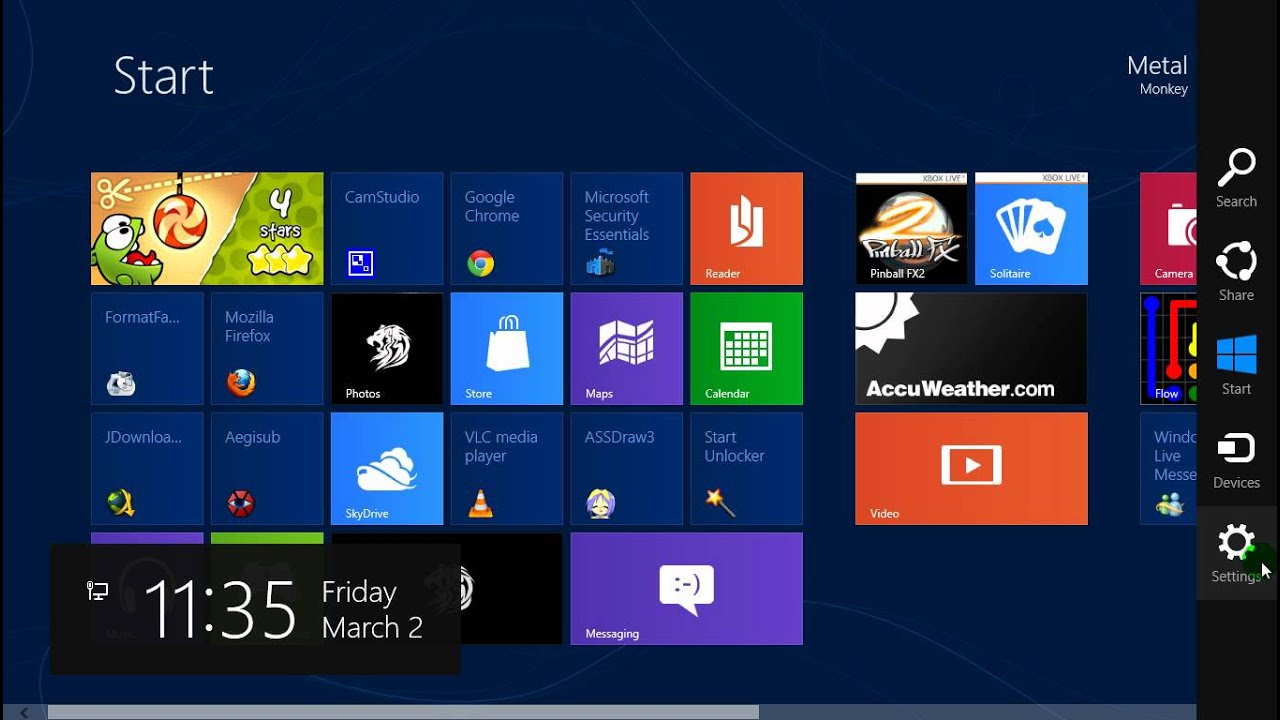This screenshot has width=1280, height=720.
Task: Open Solitaire tile
Action: 1031,229
